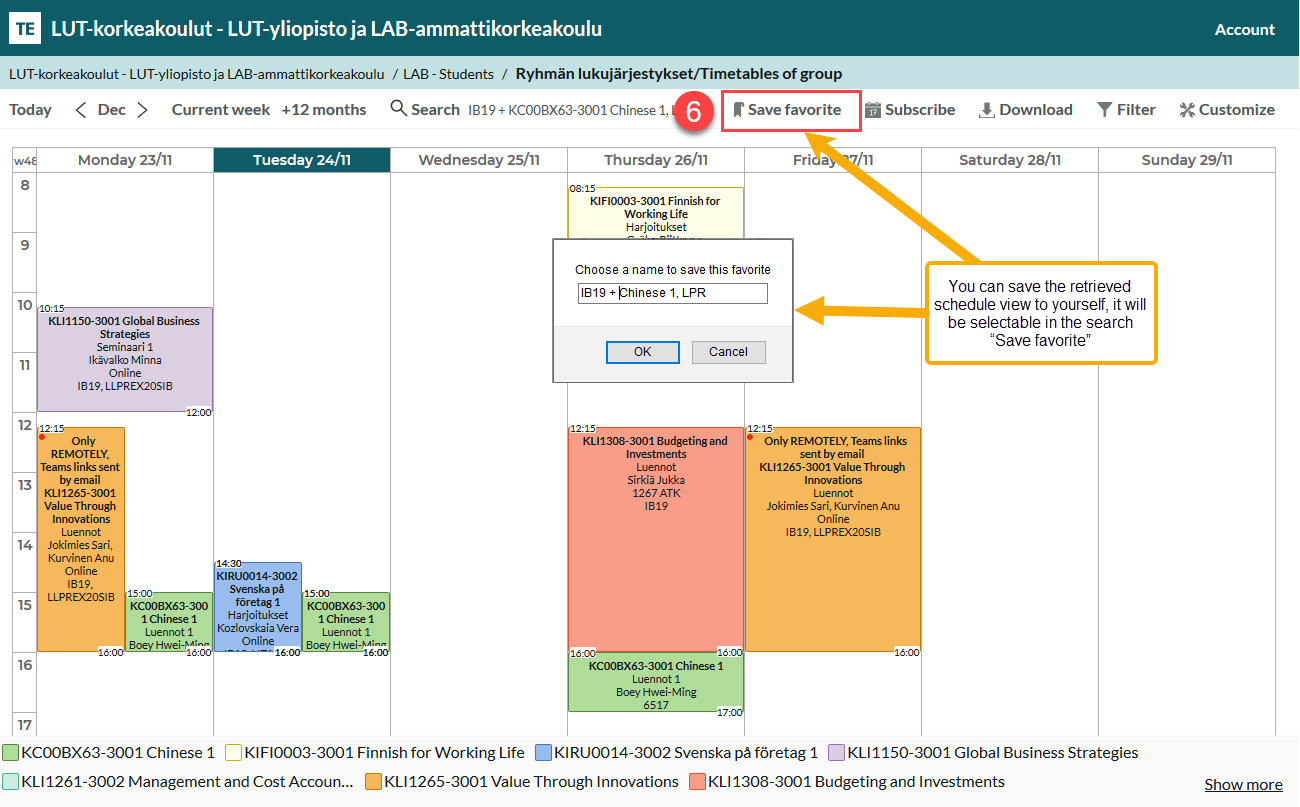The image size is (1300, 807).
Task: Toggle KLI1265-3001 Value Through Innovations legend
Action: pyautogui.click(x=374, y=782)
